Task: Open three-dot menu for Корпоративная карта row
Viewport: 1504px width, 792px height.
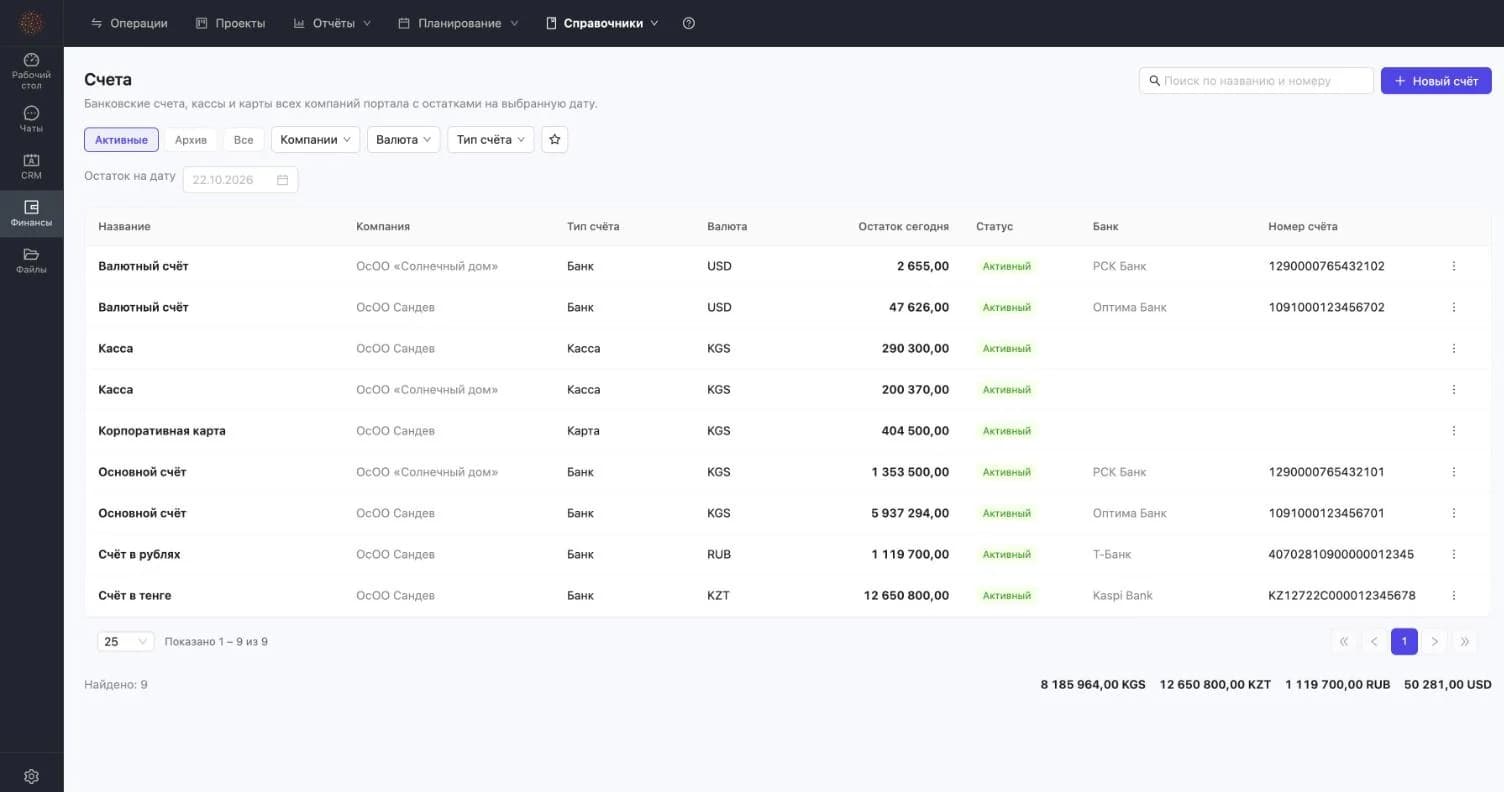Action: pos(1453,431)
